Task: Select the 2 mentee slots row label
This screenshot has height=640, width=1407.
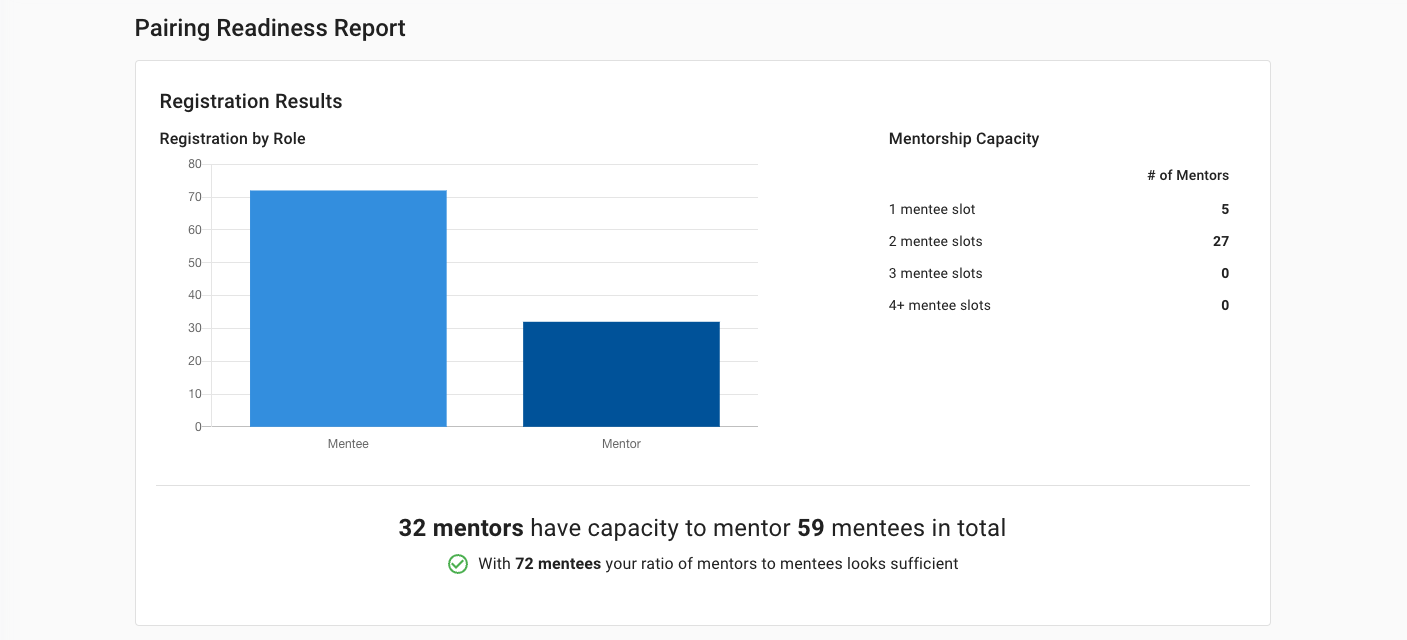Action: 936,241
